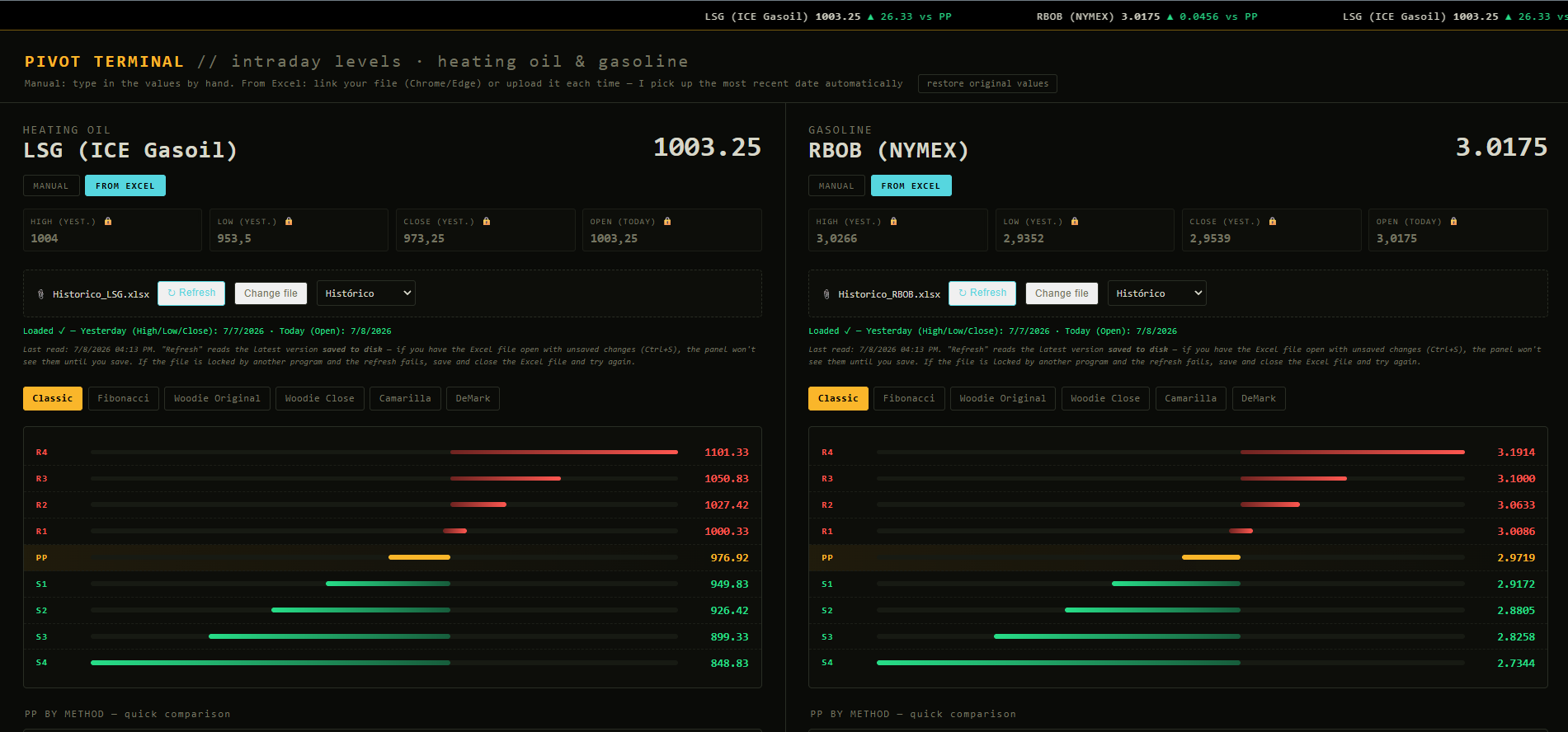
Task: Click the lock icon beside LSG Open (today)
Action: [667, 222]
